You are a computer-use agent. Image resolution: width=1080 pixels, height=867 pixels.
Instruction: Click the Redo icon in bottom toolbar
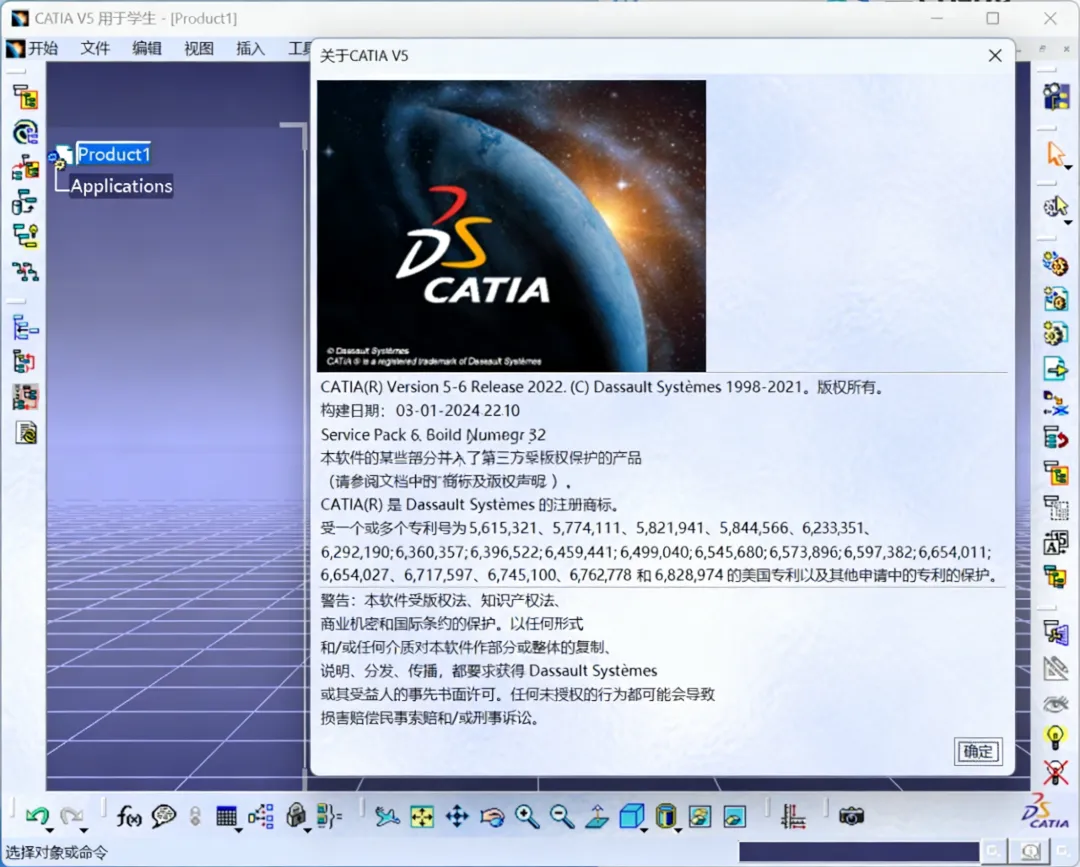71,815
